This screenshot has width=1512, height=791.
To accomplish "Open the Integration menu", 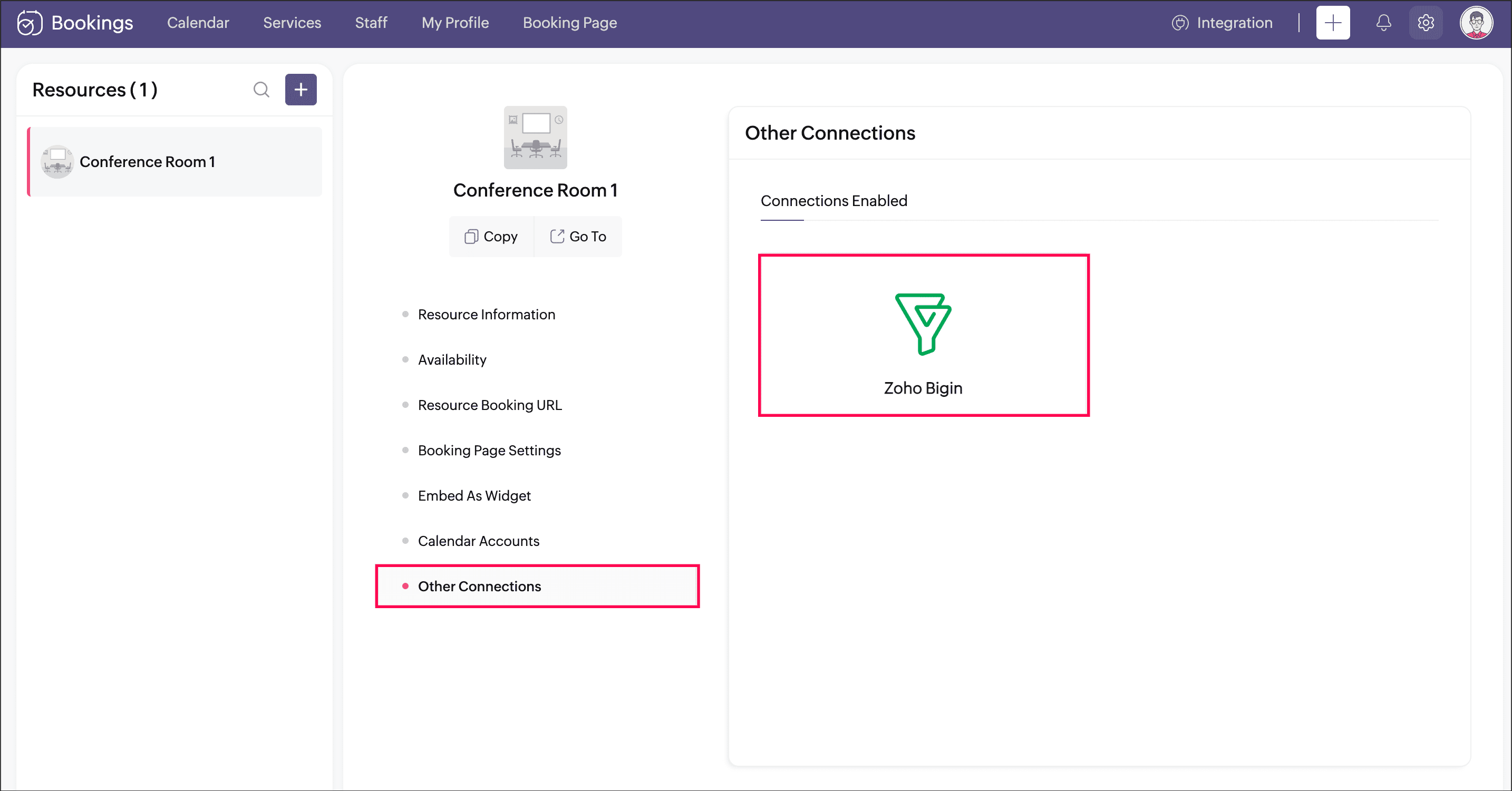I will 1223,23.
